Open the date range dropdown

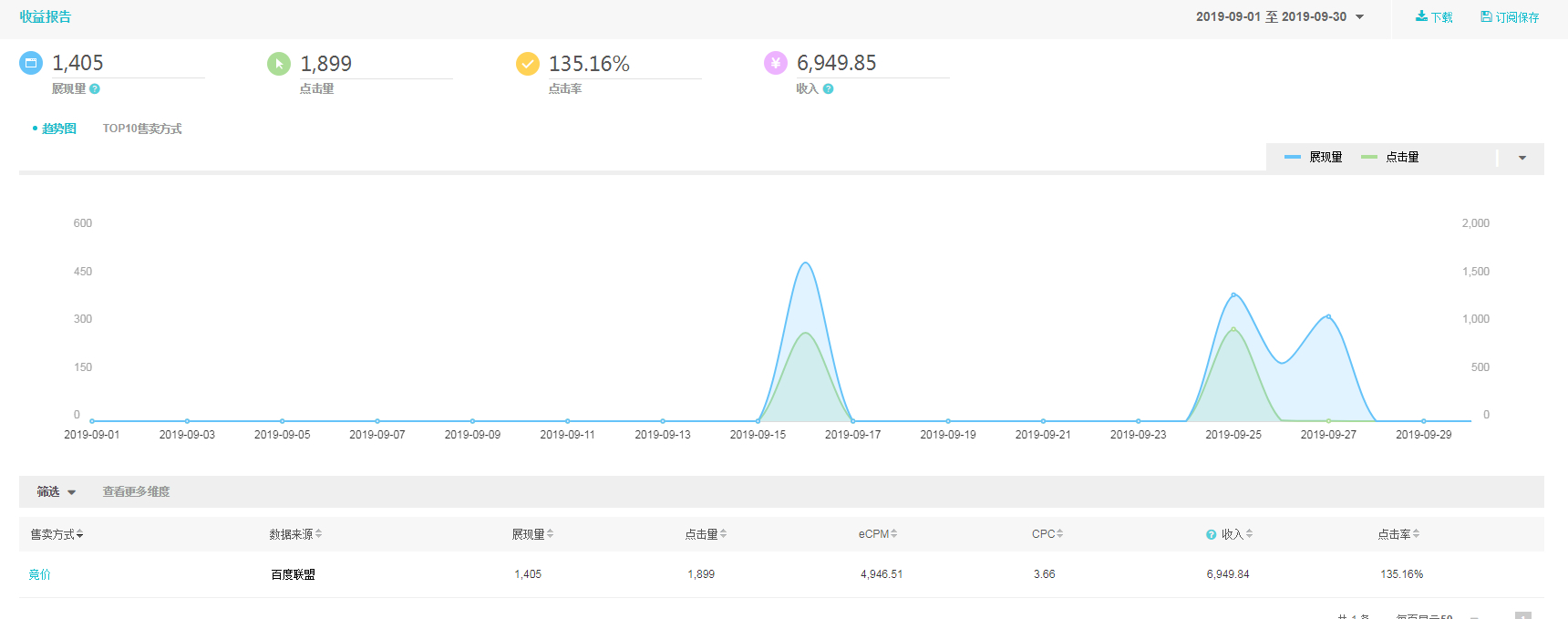pyautogui.click(x=1279, y=16)
